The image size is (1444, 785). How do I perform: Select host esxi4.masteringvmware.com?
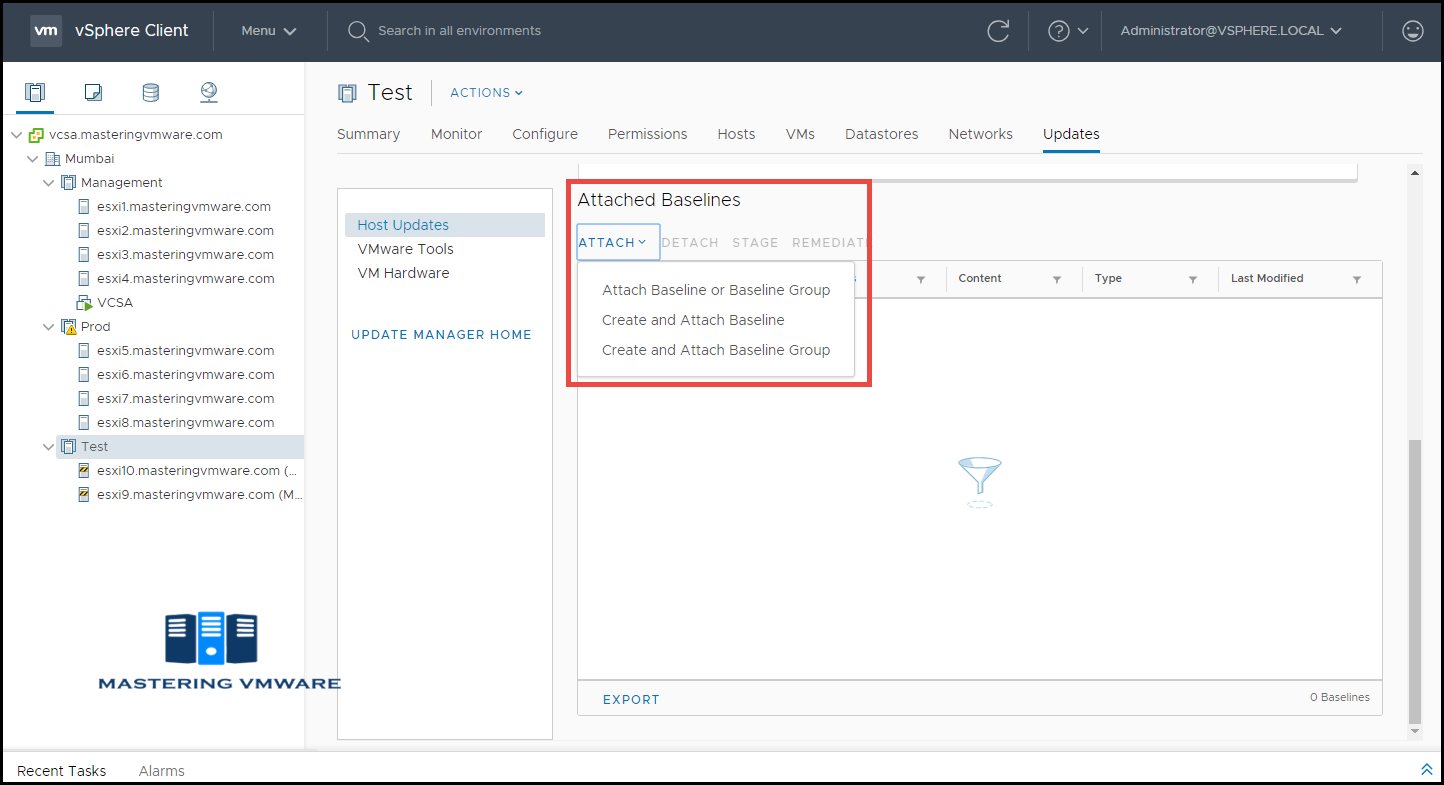point(185,279)
